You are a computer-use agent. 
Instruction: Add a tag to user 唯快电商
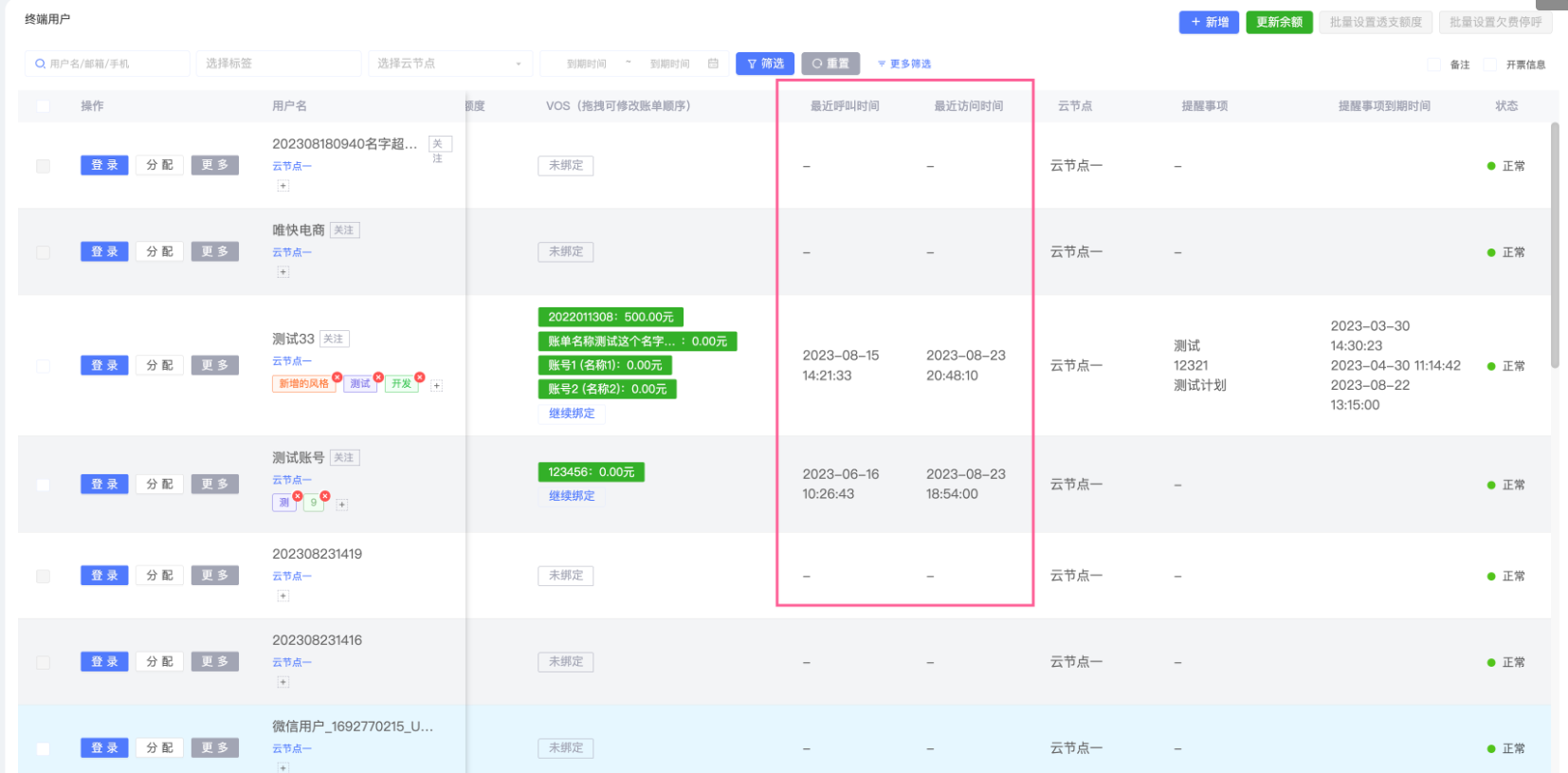[283, 272]
